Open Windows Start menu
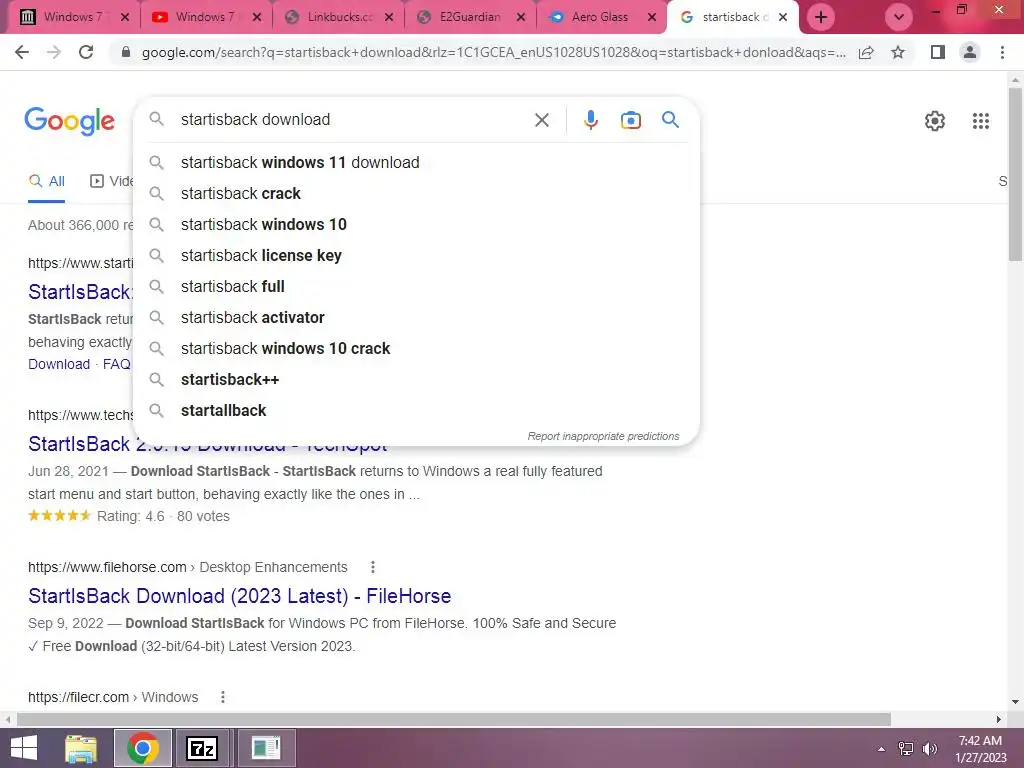 tap(24, 748)
